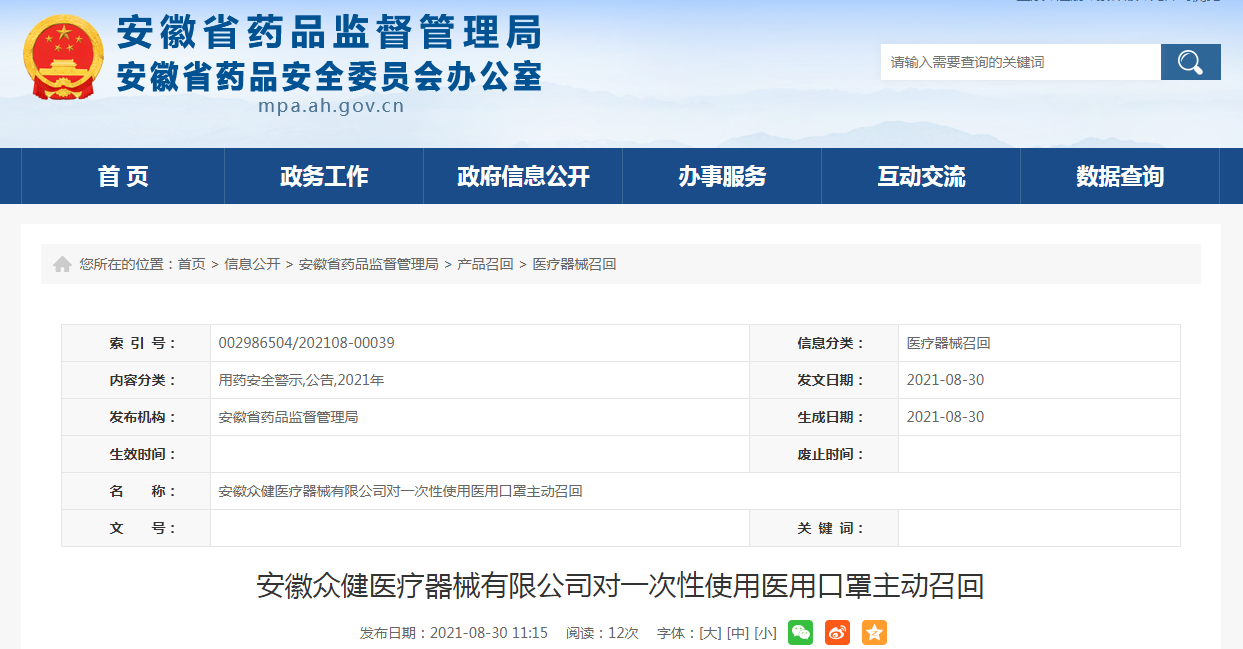This screenshot has width=1243, height=649.
Task: Share article via WeChat icon
Action: [800, 632]
